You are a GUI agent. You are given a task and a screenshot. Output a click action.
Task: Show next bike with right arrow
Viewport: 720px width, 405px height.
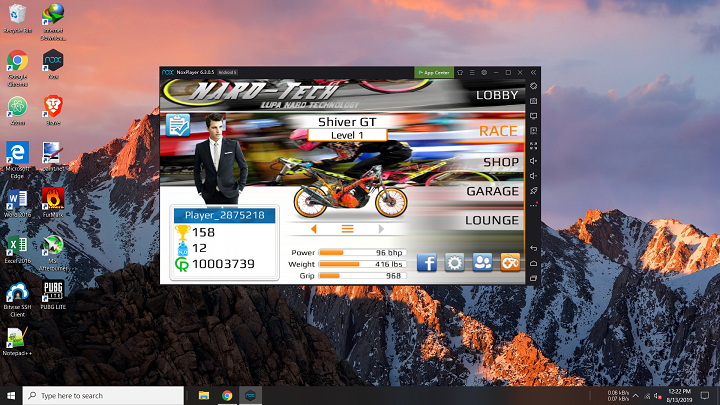381,229
